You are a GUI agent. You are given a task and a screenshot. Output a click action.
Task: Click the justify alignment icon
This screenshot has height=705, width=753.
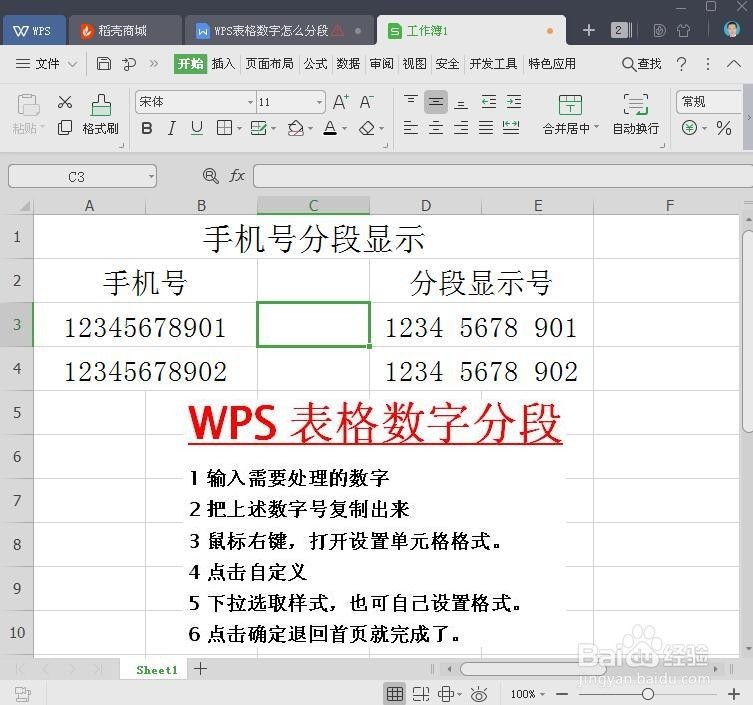tap(486, 128)
